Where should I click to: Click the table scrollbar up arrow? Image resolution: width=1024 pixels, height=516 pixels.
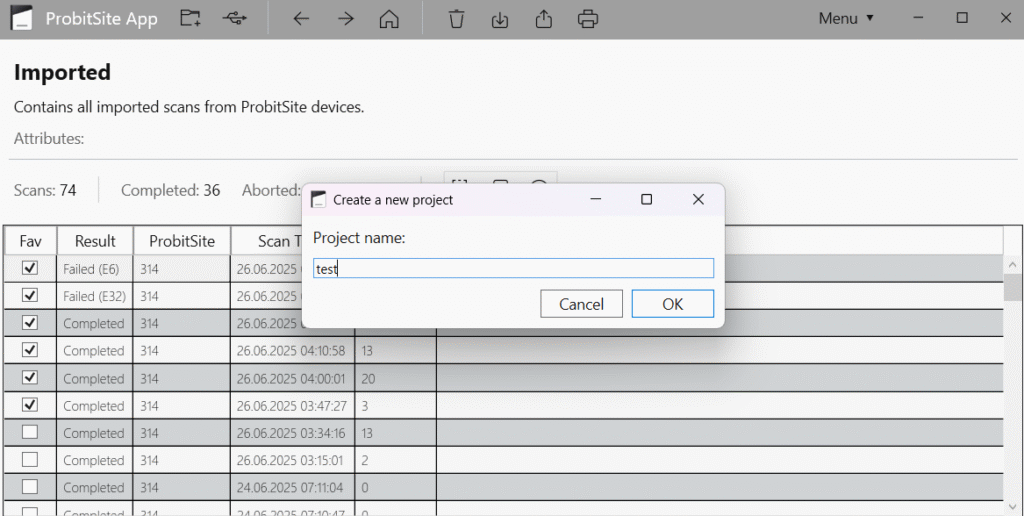coord(1013,265)
